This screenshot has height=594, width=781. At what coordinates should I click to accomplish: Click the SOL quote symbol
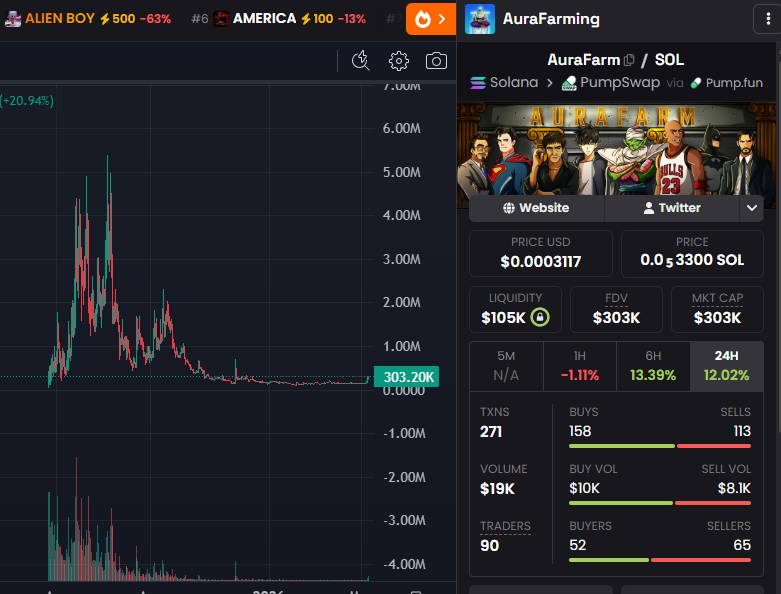(669, 60)
